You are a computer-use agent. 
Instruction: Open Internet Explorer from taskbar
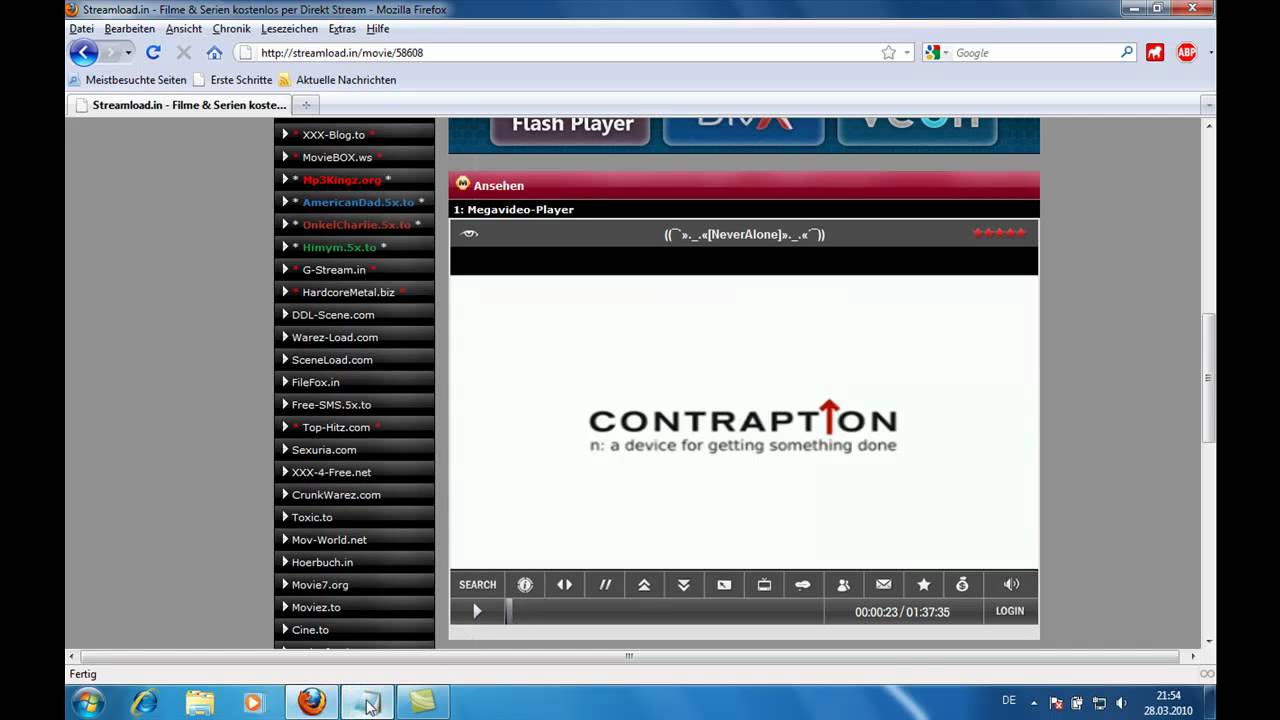click(x=144, y=703)
